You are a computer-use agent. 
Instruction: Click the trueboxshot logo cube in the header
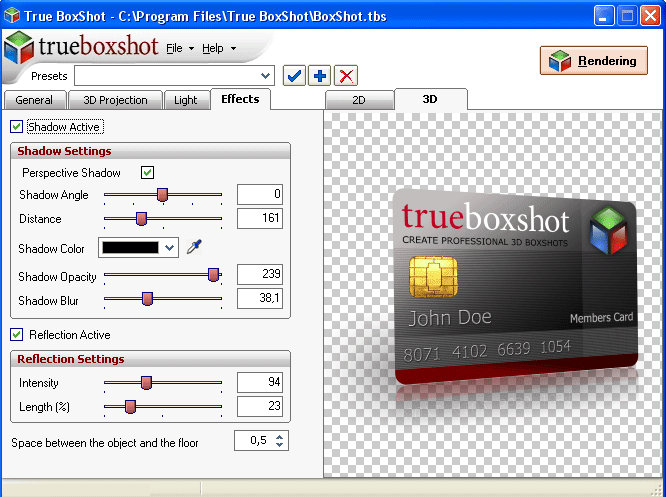tap(18, 48)
